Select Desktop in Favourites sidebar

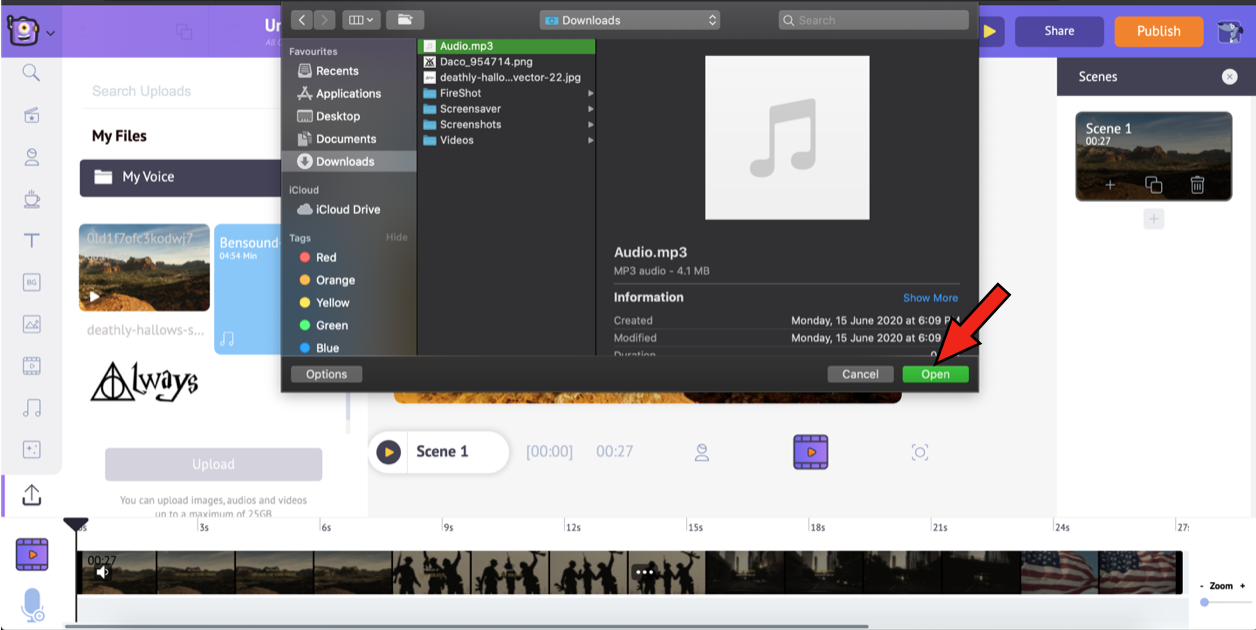point(337,116)
